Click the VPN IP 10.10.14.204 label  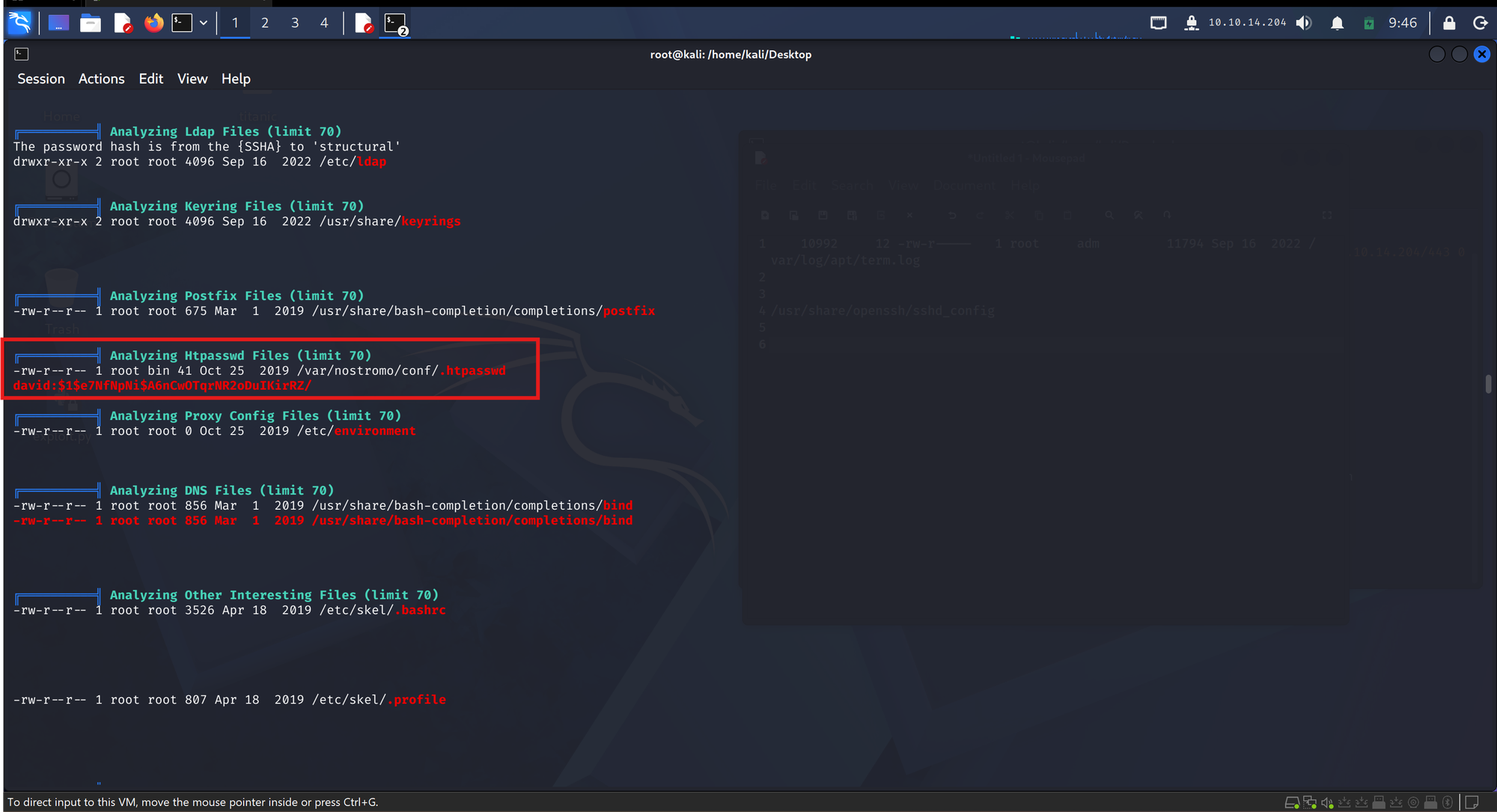pyautogui.click(x=1247, y=22)
